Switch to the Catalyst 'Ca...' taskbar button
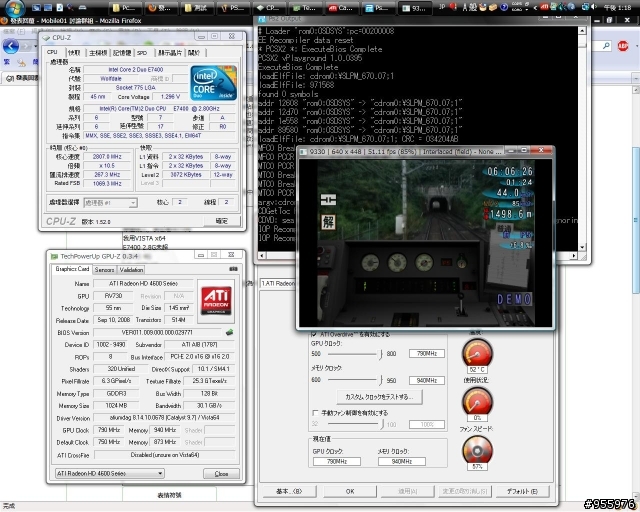This screenshot has height=512, width=640. click(341, 8)
